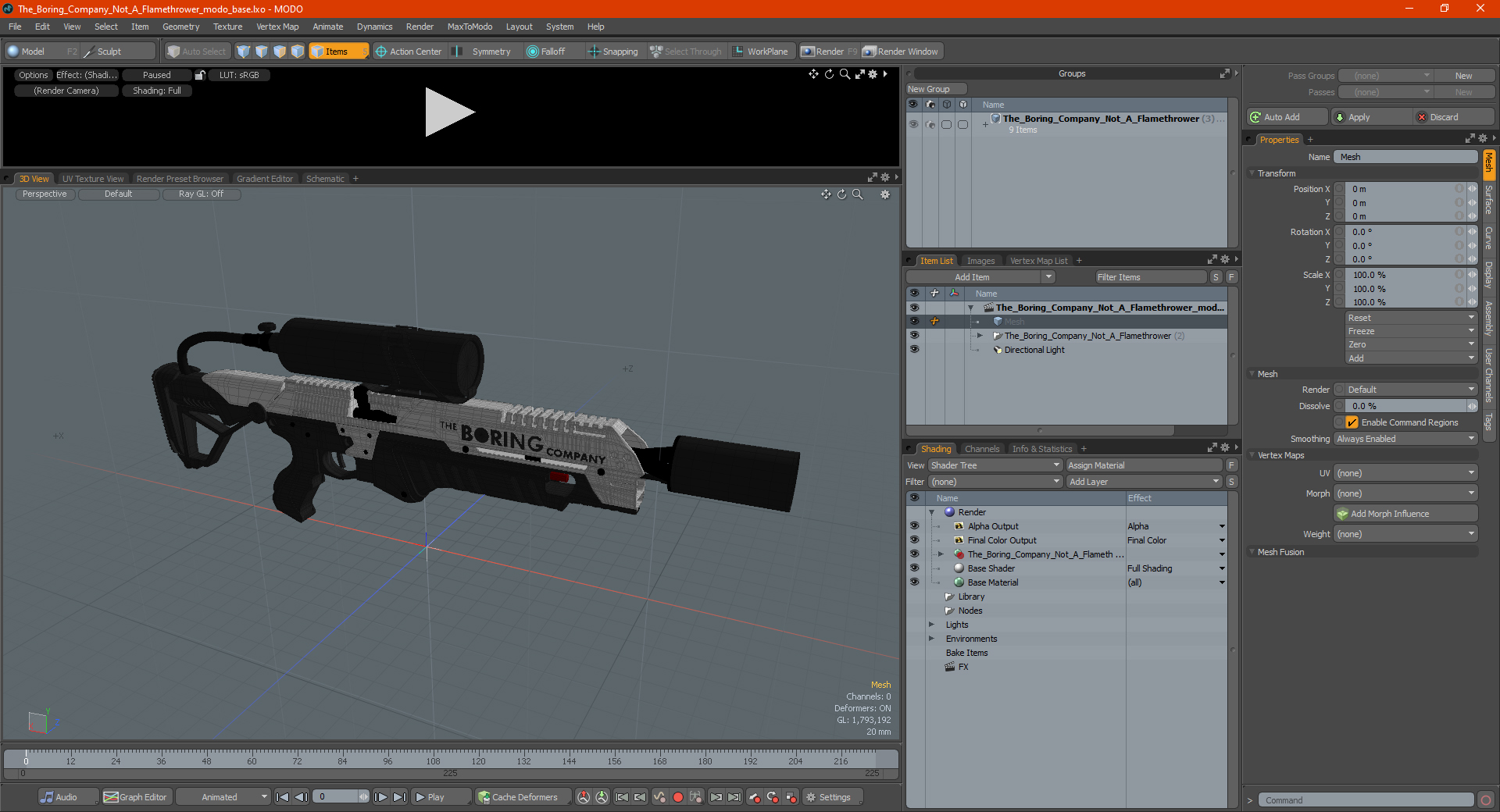
Task: Open the MaxToModo menu
Action: tap(470, 27)
